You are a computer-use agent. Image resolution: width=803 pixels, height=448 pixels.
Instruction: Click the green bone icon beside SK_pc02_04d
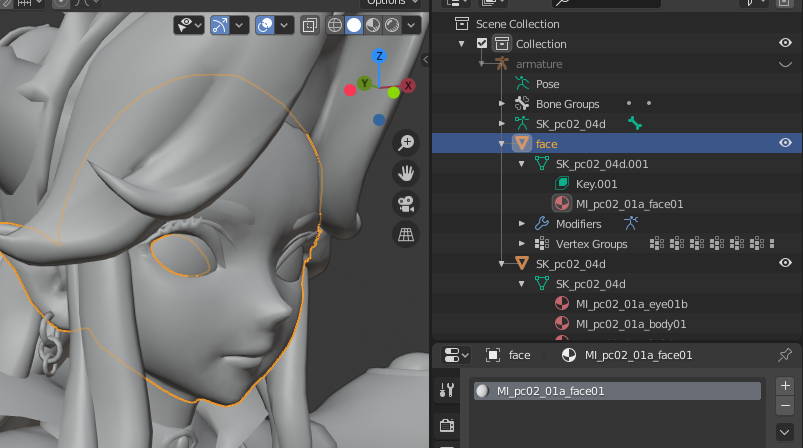click(635, 123)
